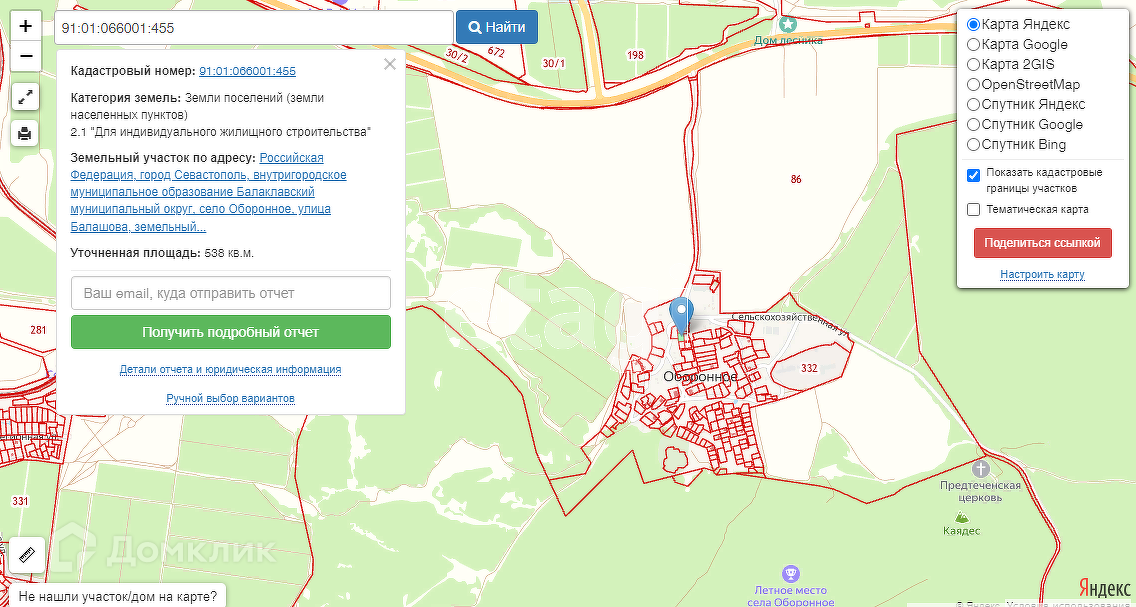Viewport: 1136px width, 607px height.
Task: Click Получить подробный отчет button
Action: click(x=230, y=332)
